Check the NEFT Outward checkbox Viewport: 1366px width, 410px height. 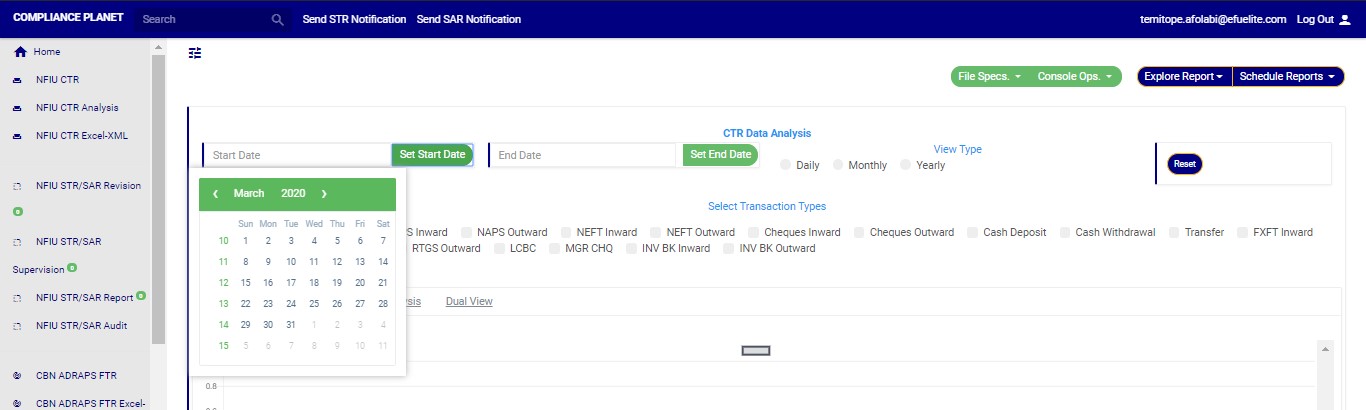656,232
